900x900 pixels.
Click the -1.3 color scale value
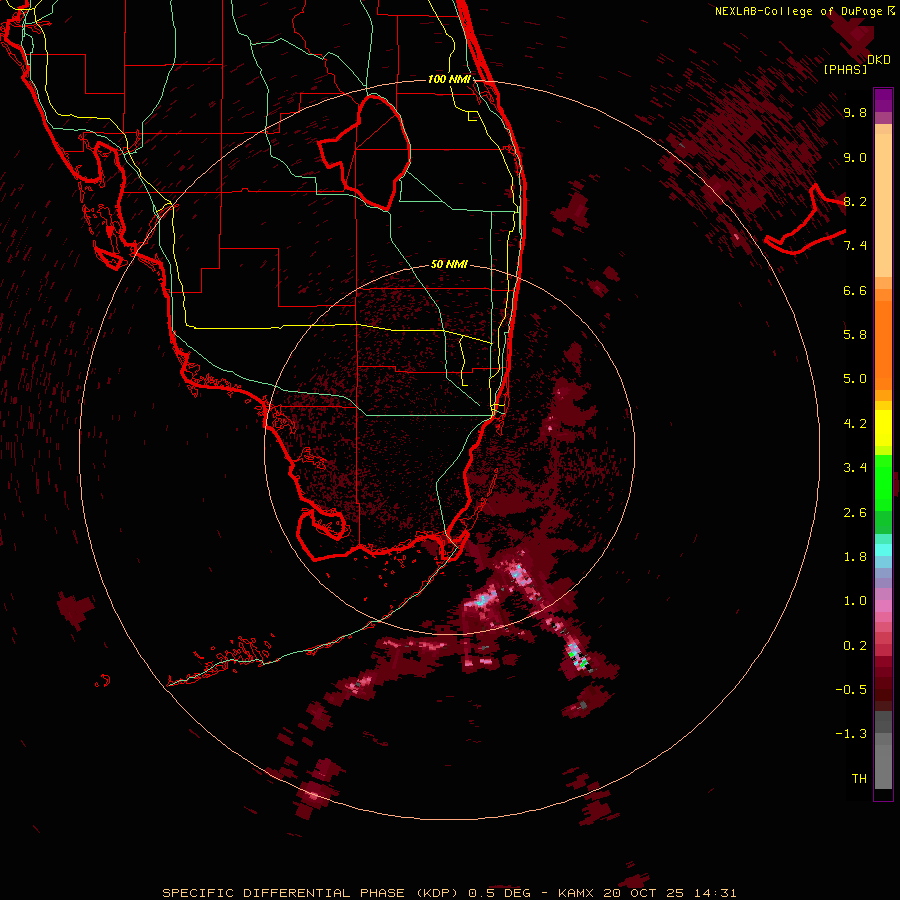pyautogui.click(x=851, y=734)
